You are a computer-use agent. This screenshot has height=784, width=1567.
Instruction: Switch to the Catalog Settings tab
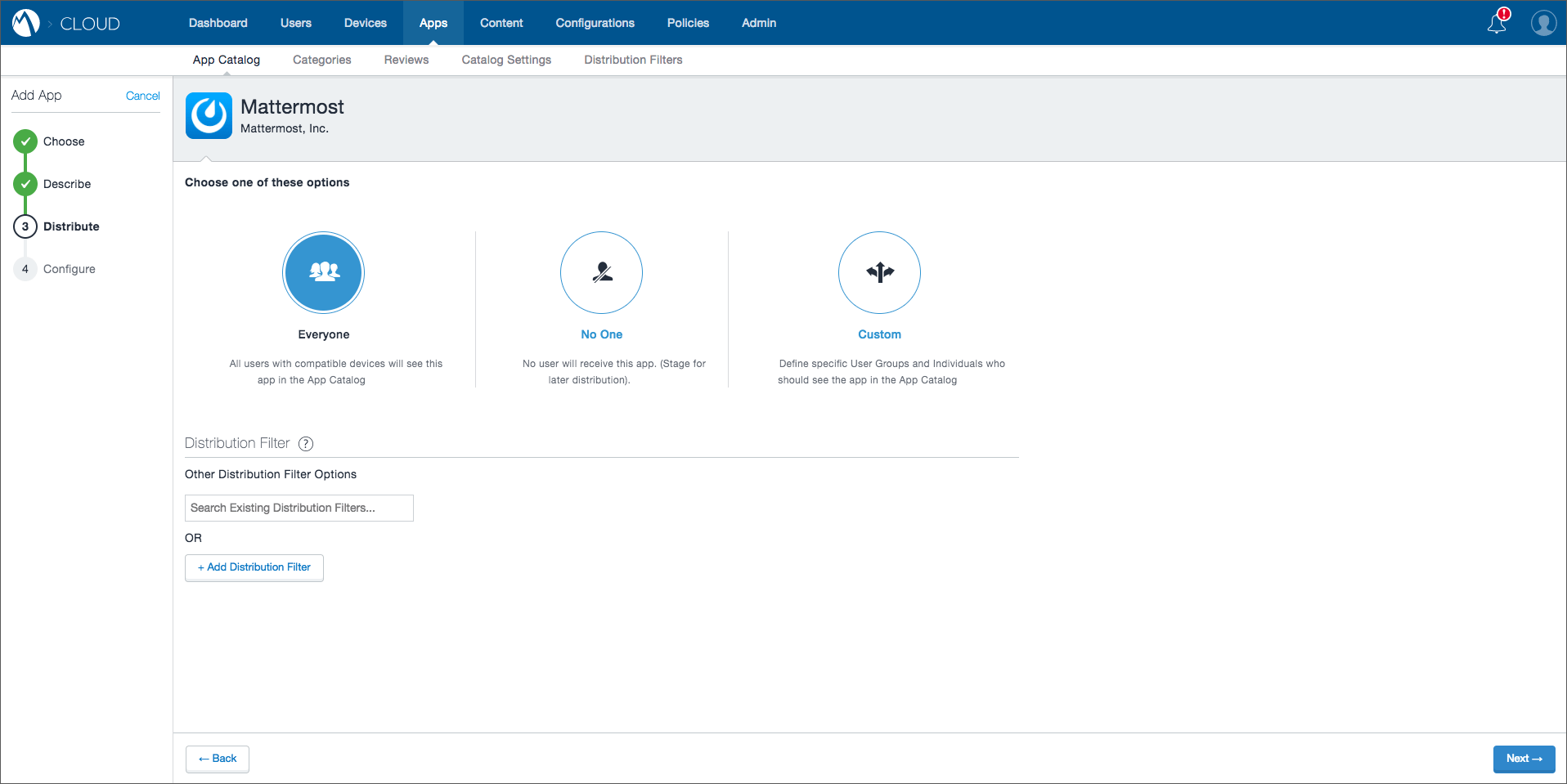(506, 60)
